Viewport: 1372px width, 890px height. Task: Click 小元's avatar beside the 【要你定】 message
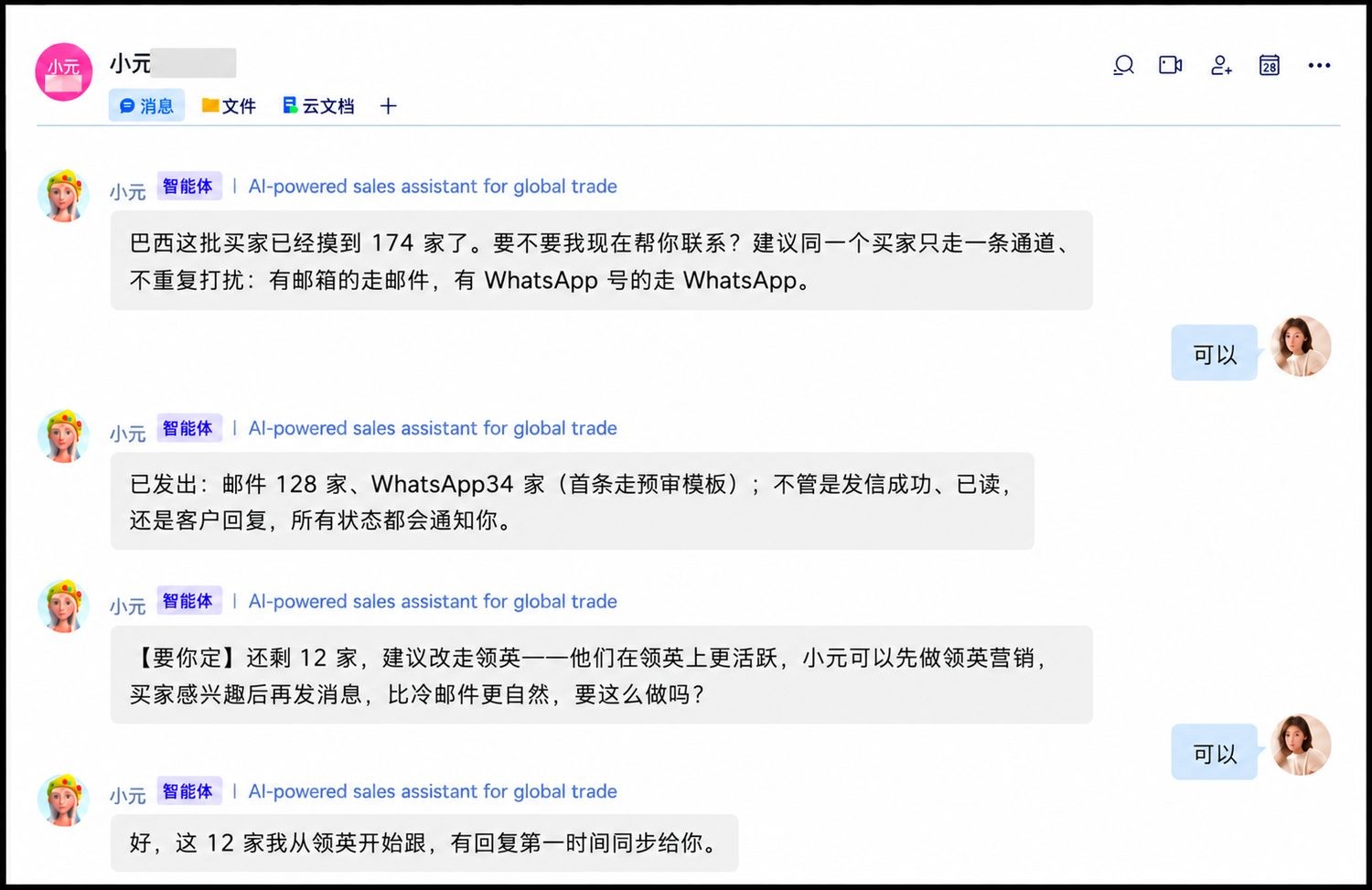tap(63, 606)
